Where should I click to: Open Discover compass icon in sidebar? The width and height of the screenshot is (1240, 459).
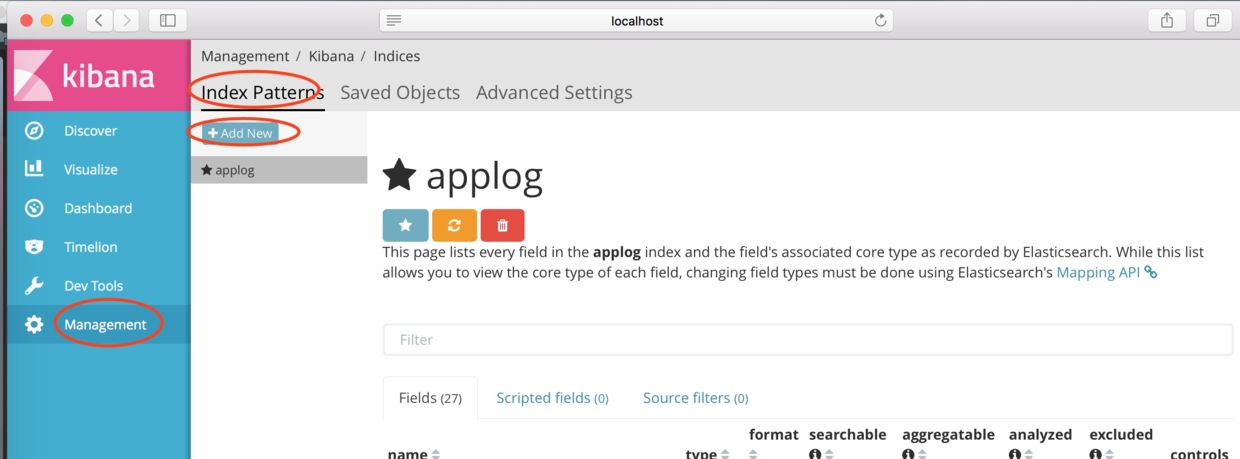(x=34, y=131)
